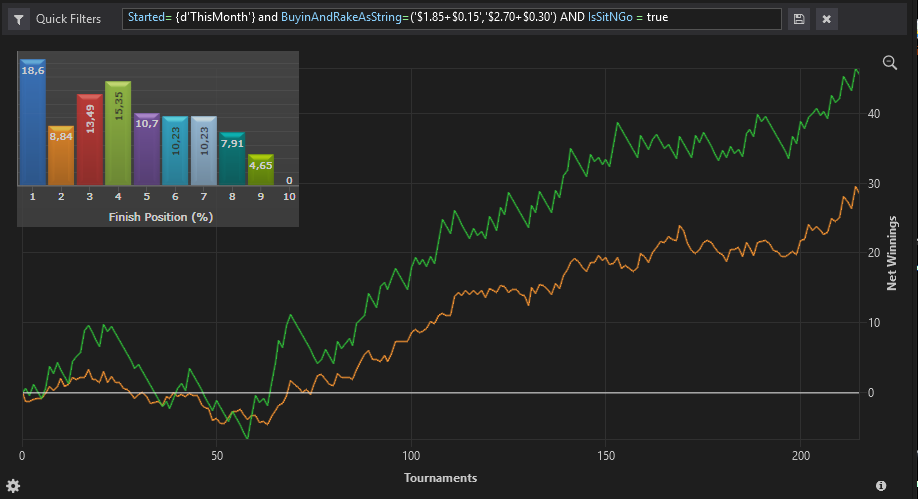Open graph settings gear icon
Image resolution: width=918 pixels, height=499 pixels.
13,486
